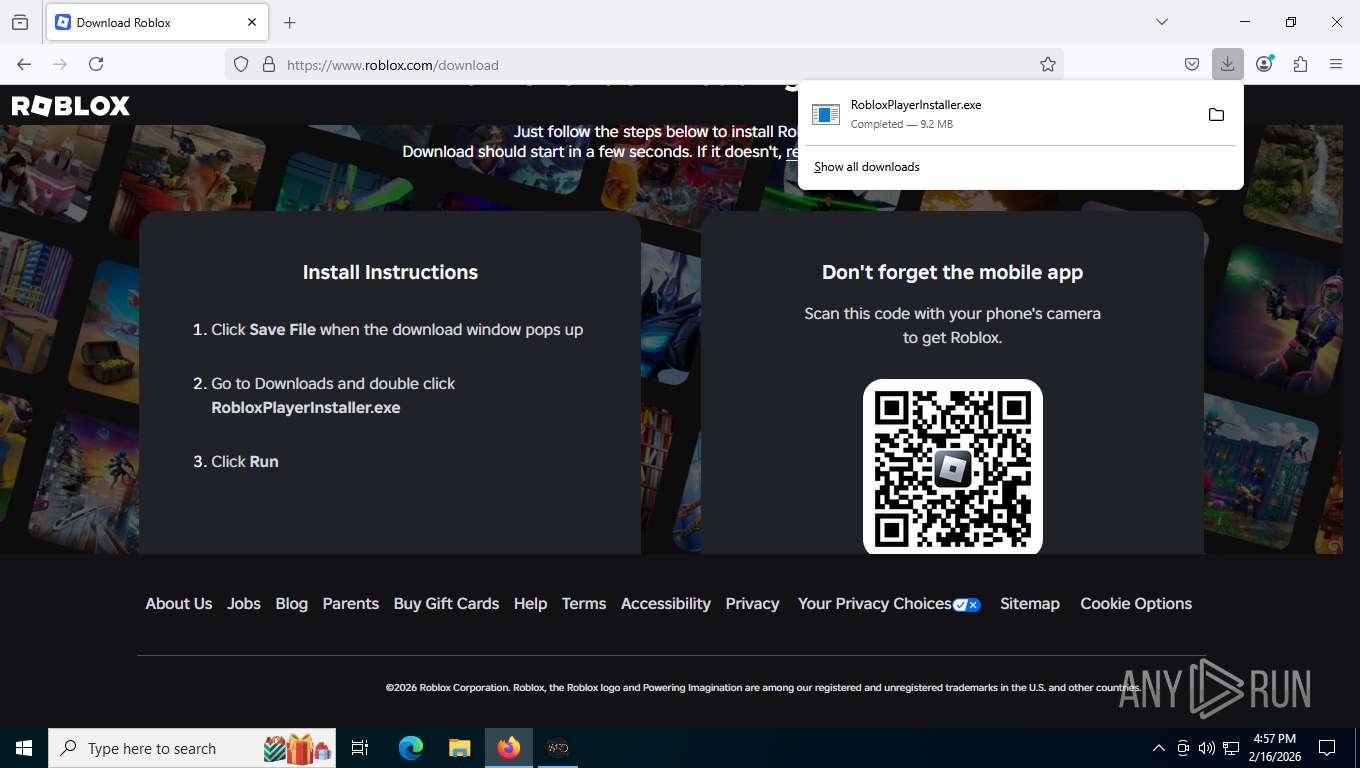Switch to Firefox on the taskbar
The width and height of the screenshot is (1360, 768).
(509, 748)
